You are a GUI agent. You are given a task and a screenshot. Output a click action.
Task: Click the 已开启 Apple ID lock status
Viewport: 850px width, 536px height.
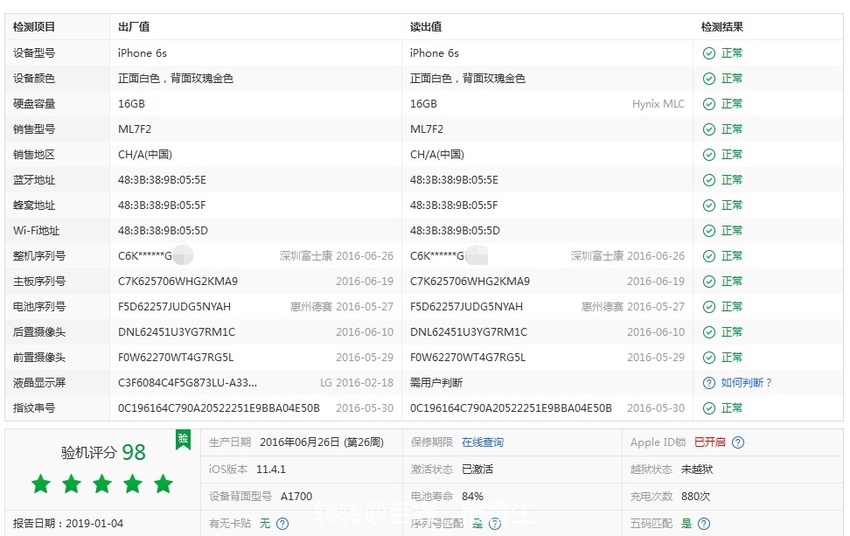point(710,442)
